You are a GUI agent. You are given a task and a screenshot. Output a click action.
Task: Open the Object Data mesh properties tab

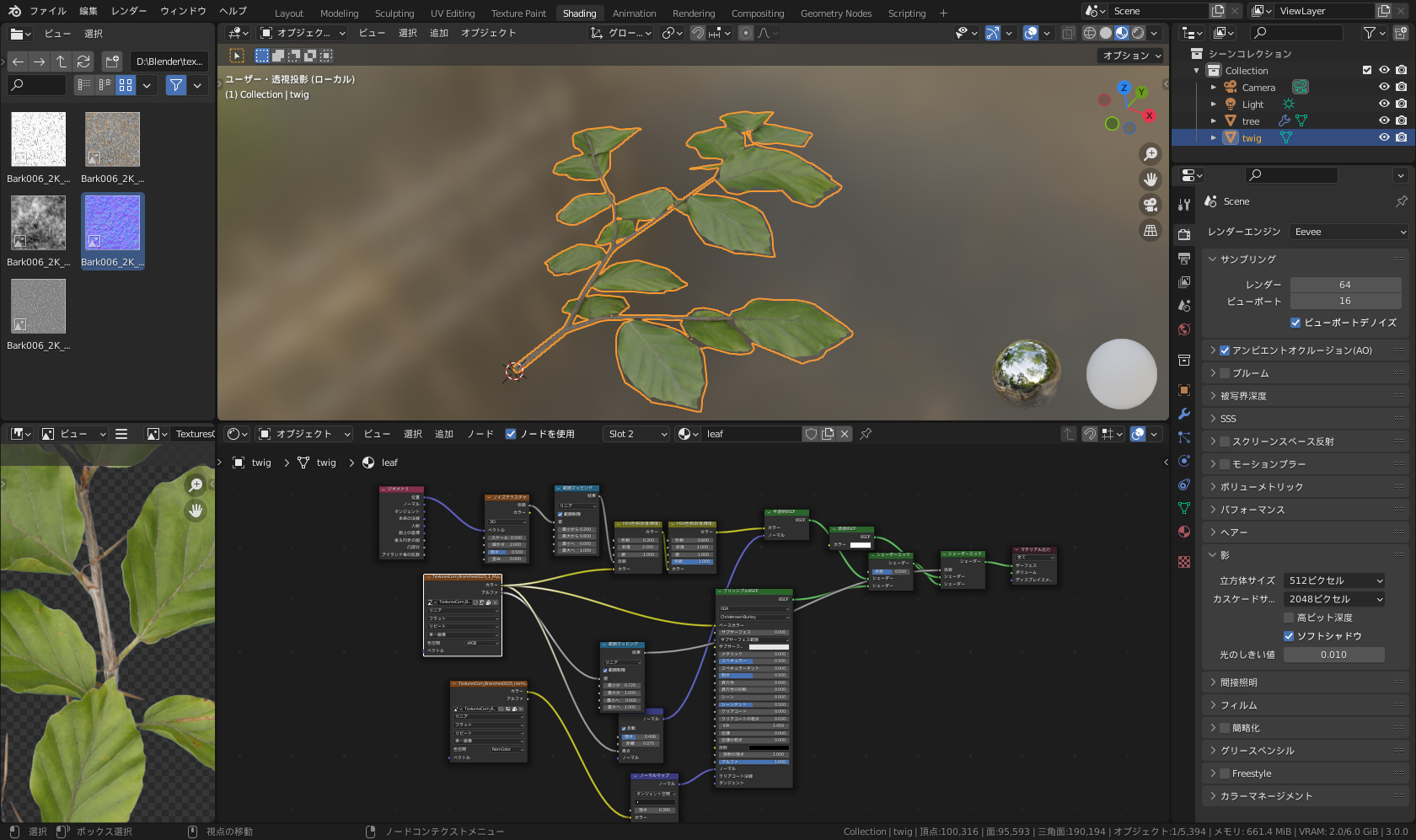pos(1184,508)
